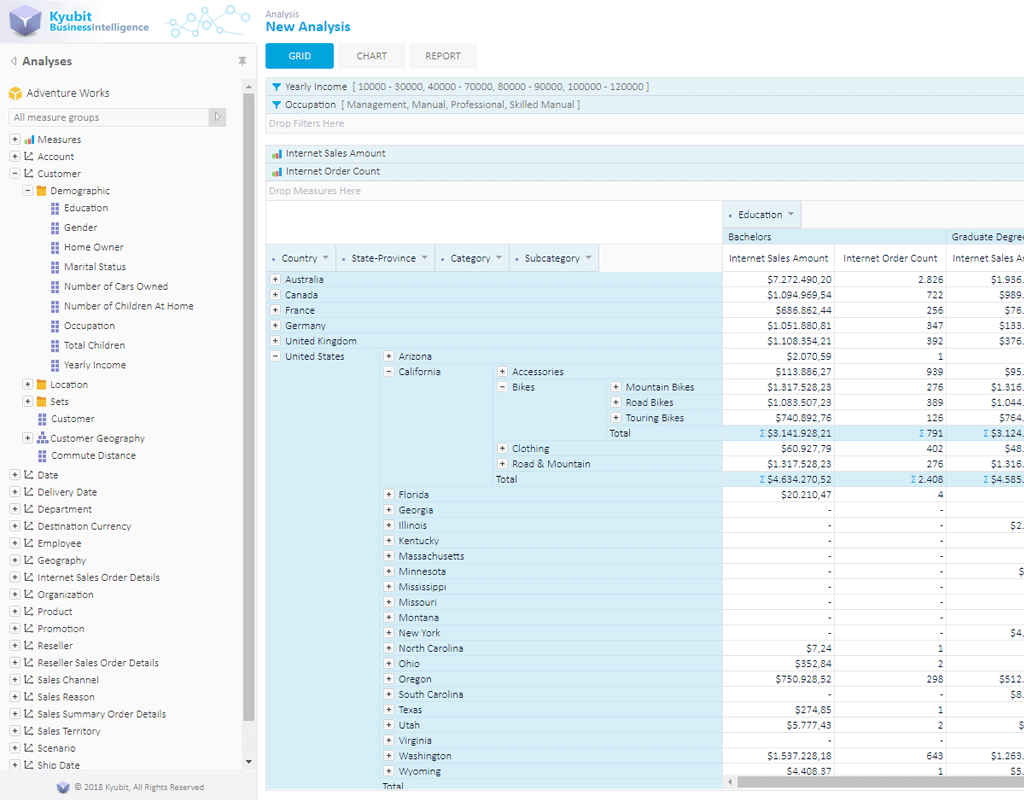Expand the Mountain Bikes subcategory row
The image size is (1024, 800).
(x=616, y=387)
